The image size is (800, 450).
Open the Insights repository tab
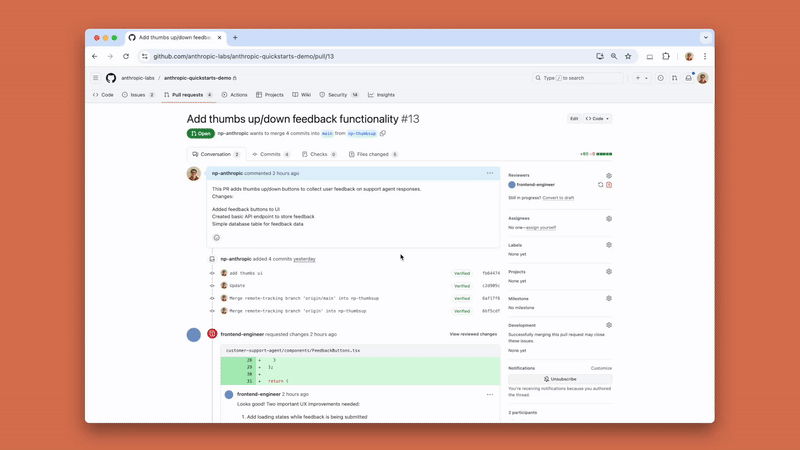(381, 95)
